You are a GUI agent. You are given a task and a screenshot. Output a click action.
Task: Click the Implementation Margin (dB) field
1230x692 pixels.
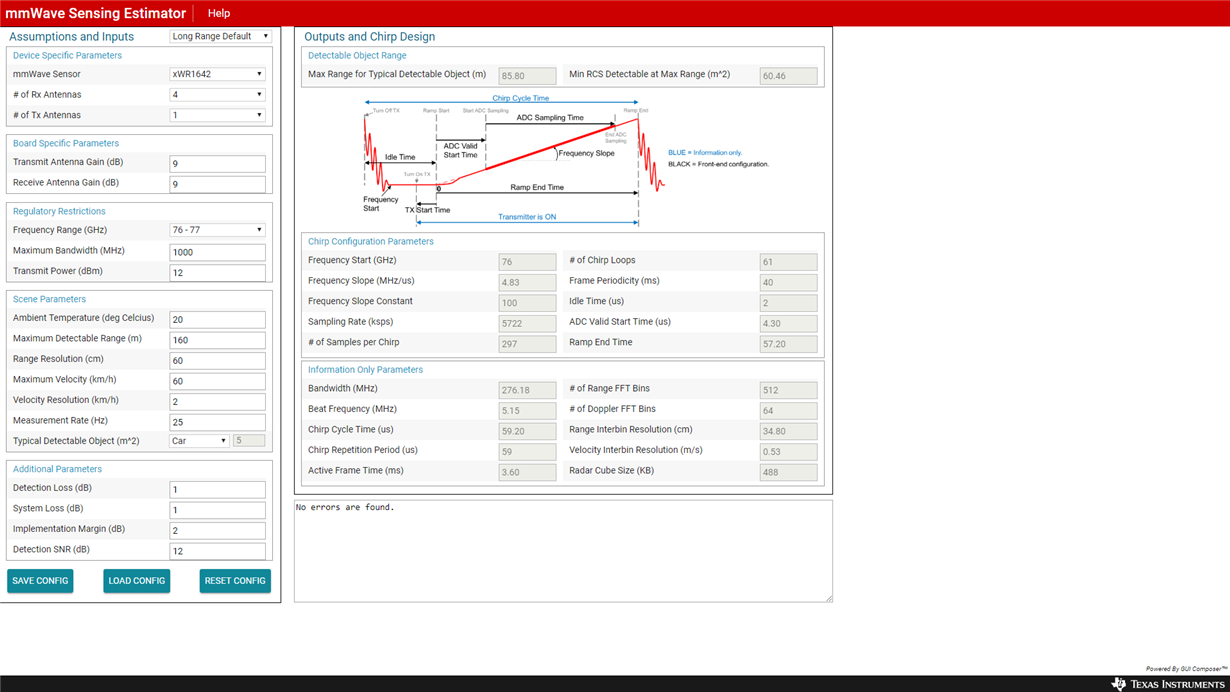tap(217, 530)
